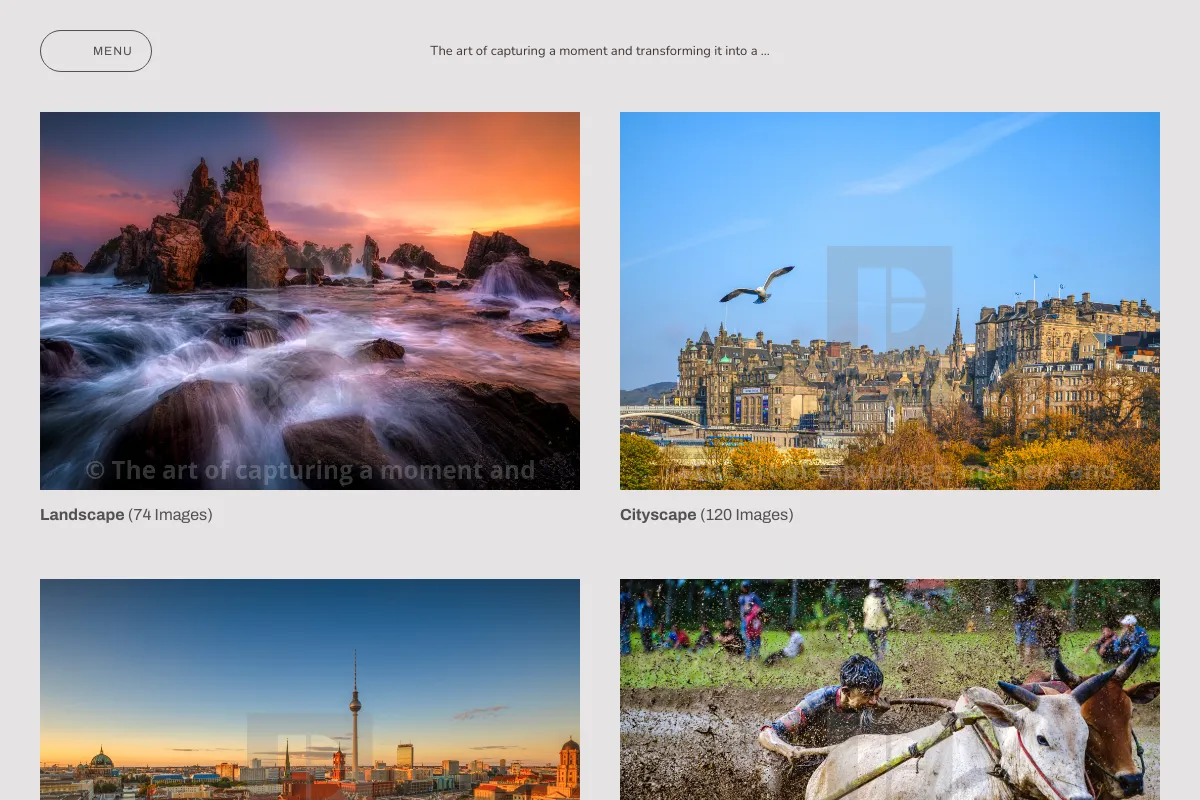Click the site tagline header text

pyautogui.click(x=600, y=51)
